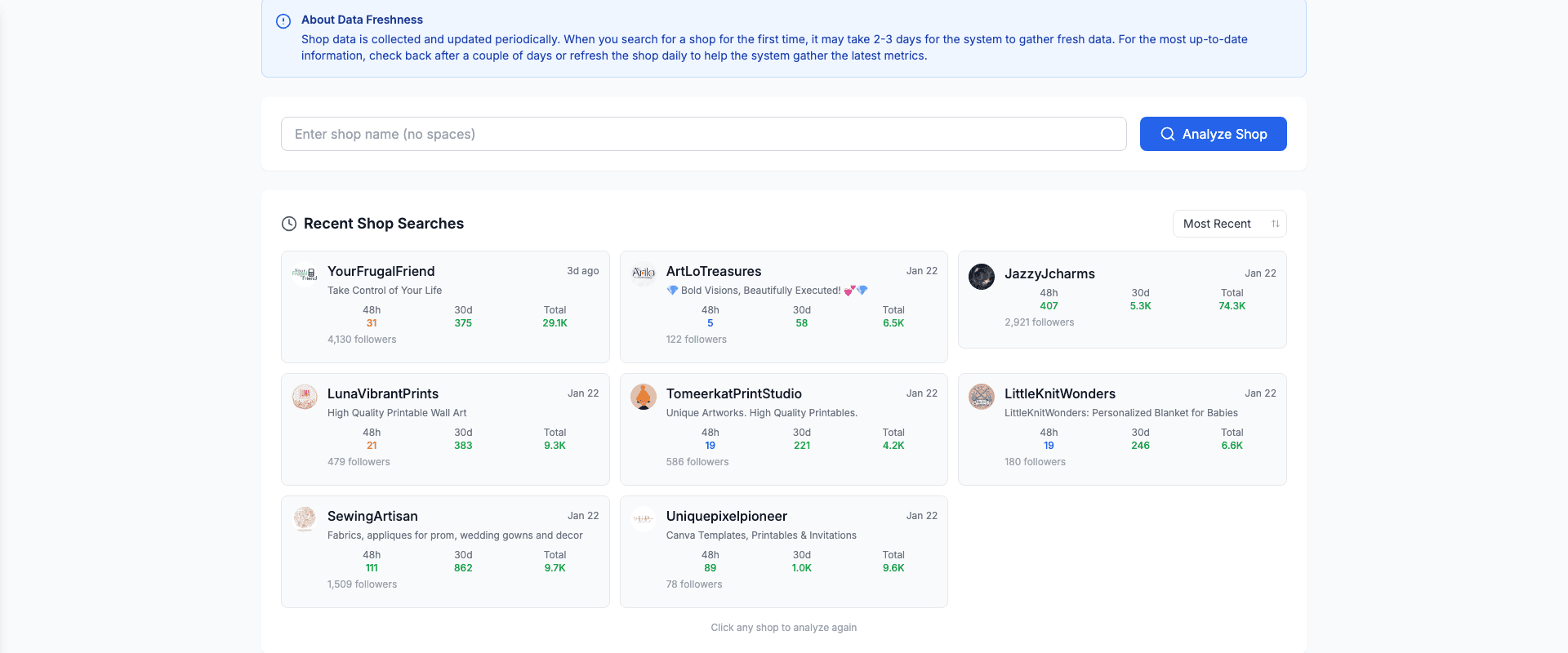Click '180 followers' under LittleKnitWonders
The height and width of the screenshot is (653, 1568).
pos(1035,462)
